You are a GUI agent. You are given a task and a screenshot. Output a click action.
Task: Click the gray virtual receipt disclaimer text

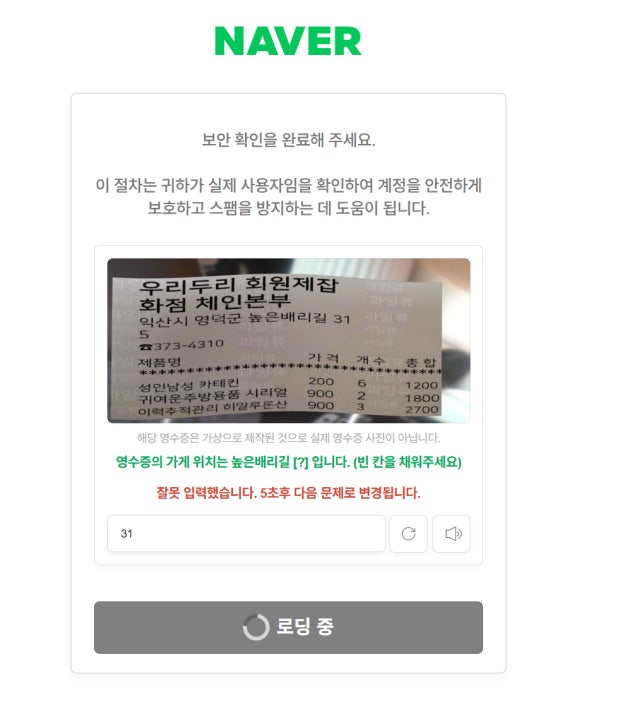point(289,438)
